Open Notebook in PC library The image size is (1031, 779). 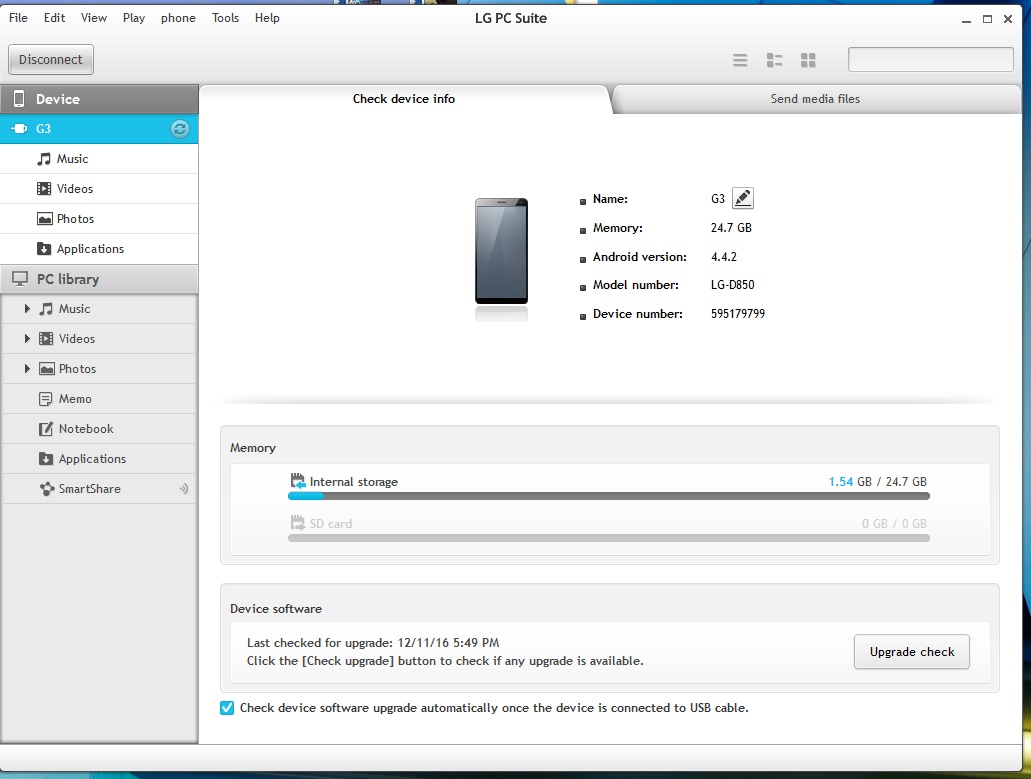pos(99,429)
